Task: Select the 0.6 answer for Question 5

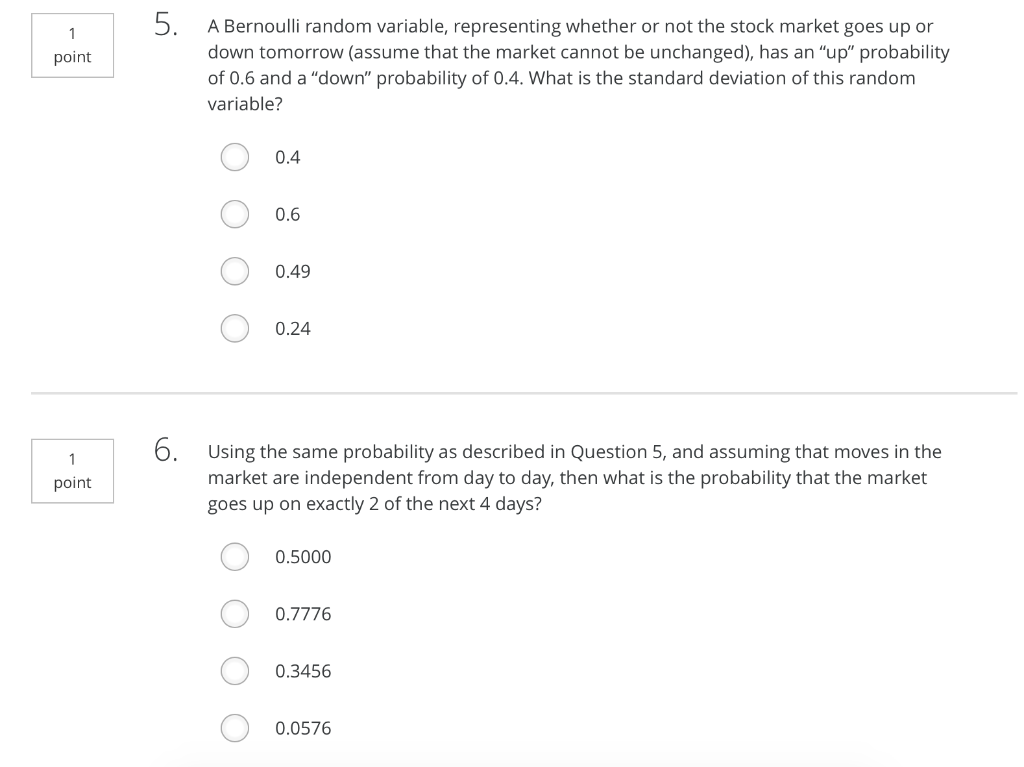Action: (234, 214)
